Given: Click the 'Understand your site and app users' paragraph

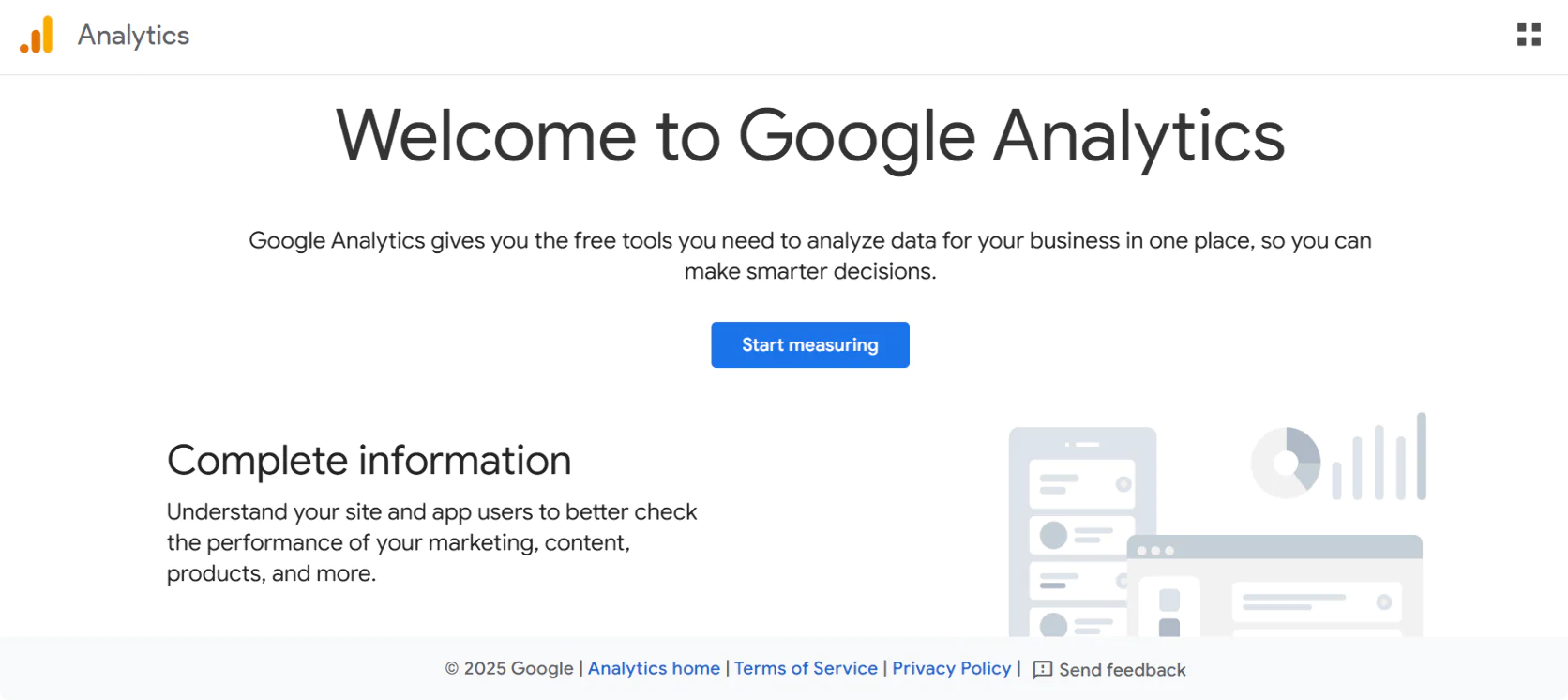Looking at the screenshot, I should click(431, 542).
